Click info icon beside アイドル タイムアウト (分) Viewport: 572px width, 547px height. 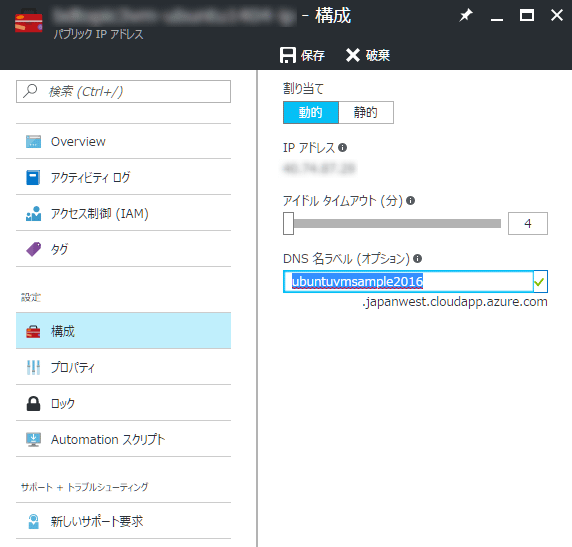(x=410, y=200)
